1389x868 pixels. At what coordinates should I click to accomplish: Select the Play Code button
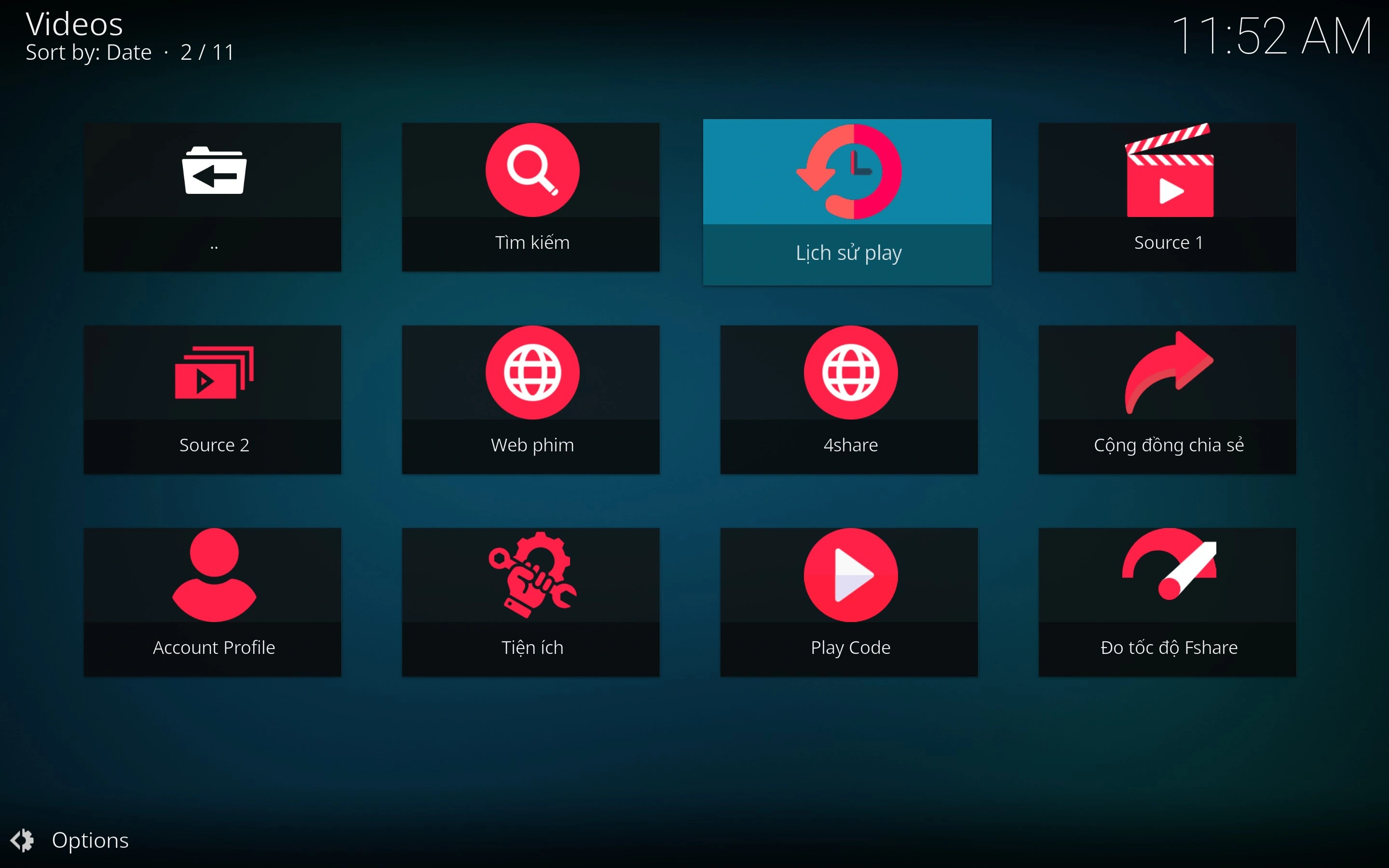pos(849,602)
